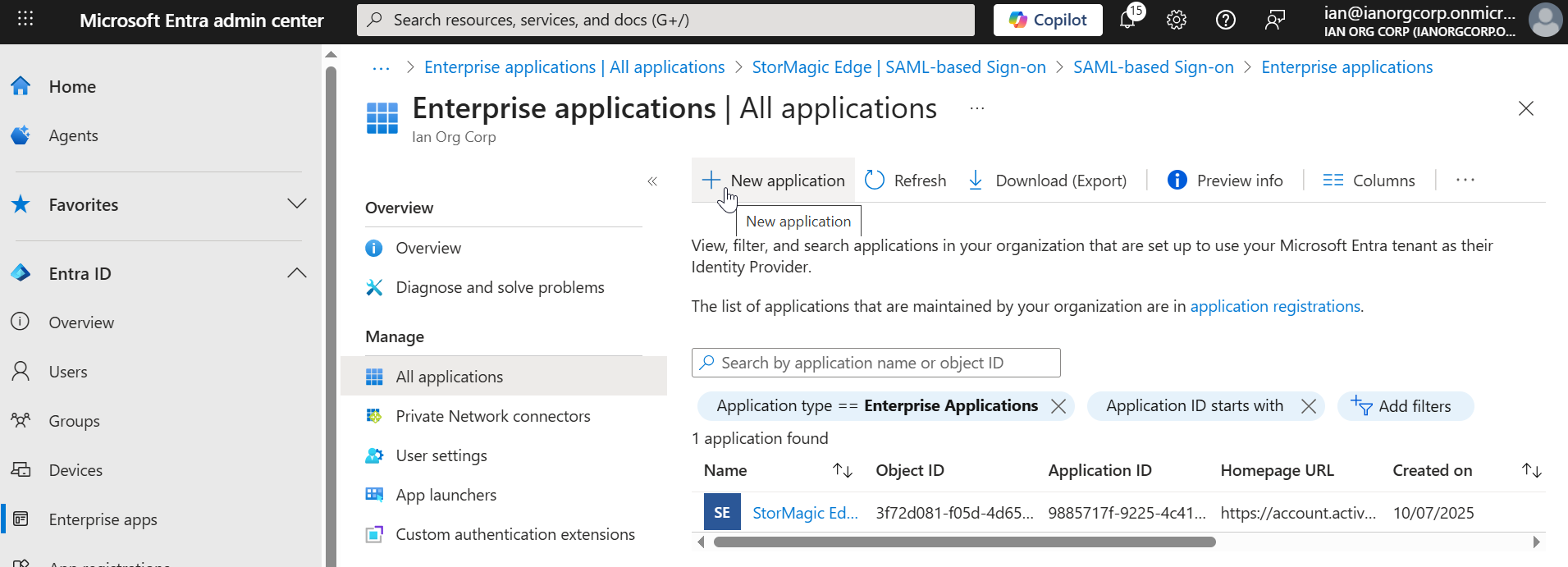
Task: Refresh the applications list
Action: [x=905, y=180]
